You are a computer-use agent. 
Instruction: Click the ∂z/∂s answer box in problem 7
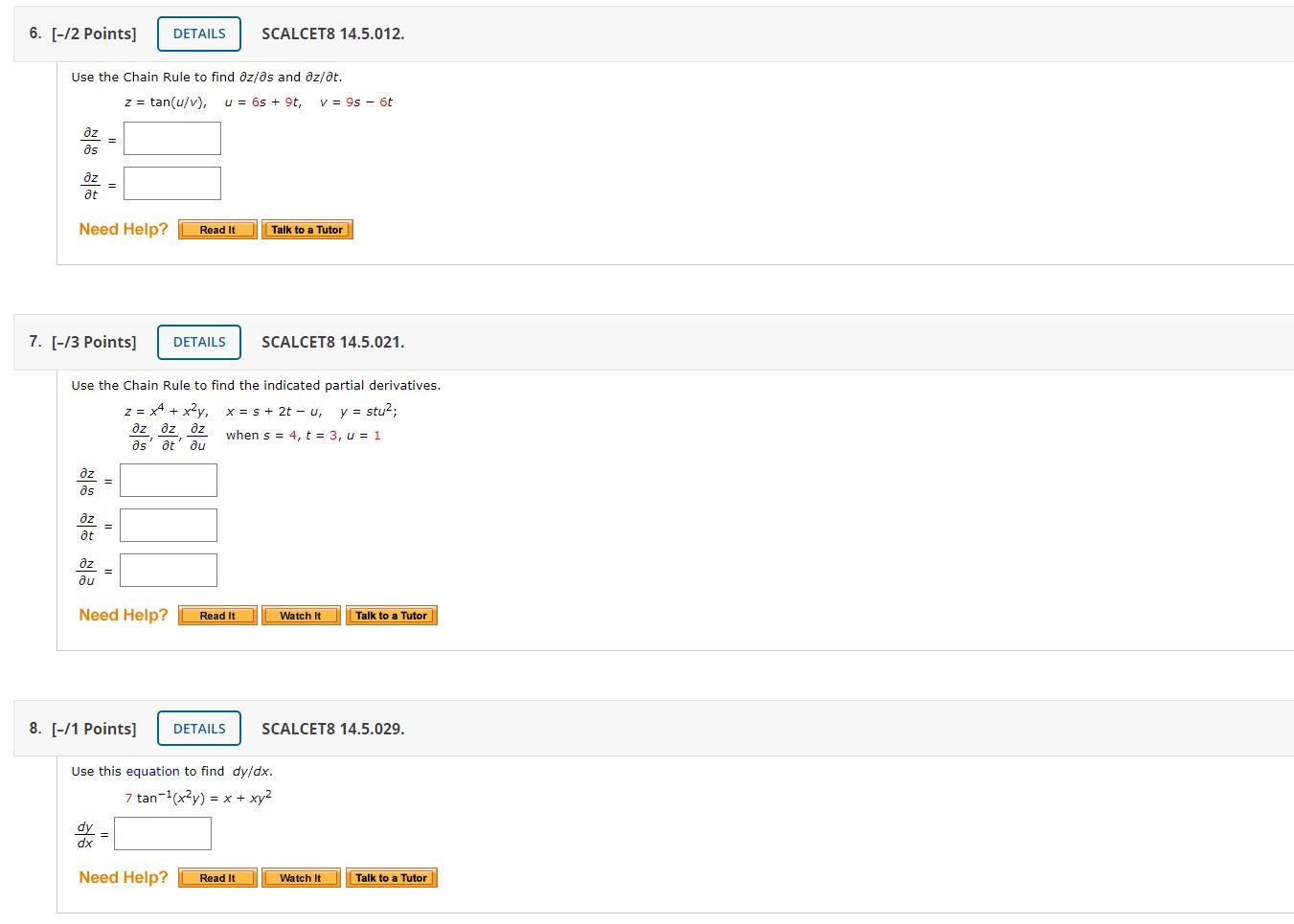168,480
